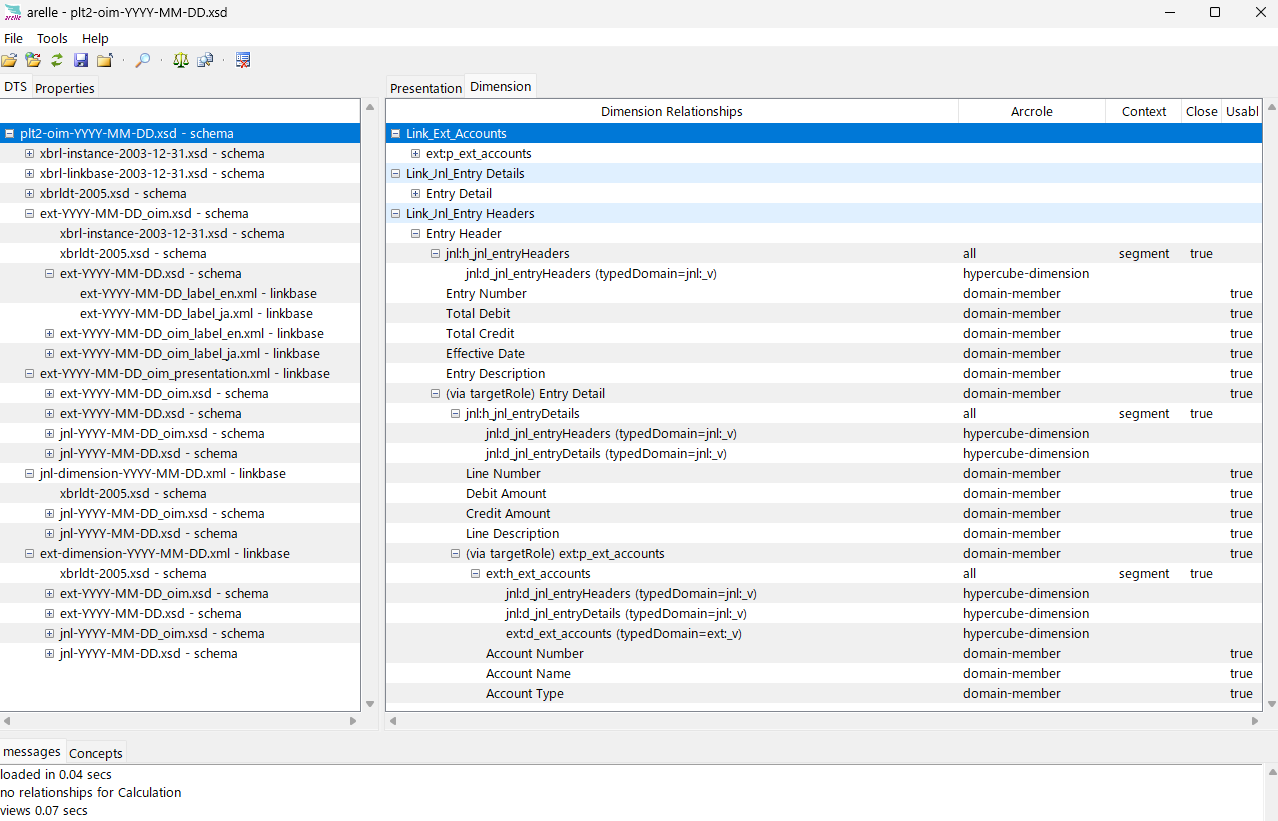Collapse ext-YYYY-MM-DD_oim_presentation.xml linkbase node

click(30, 373)
